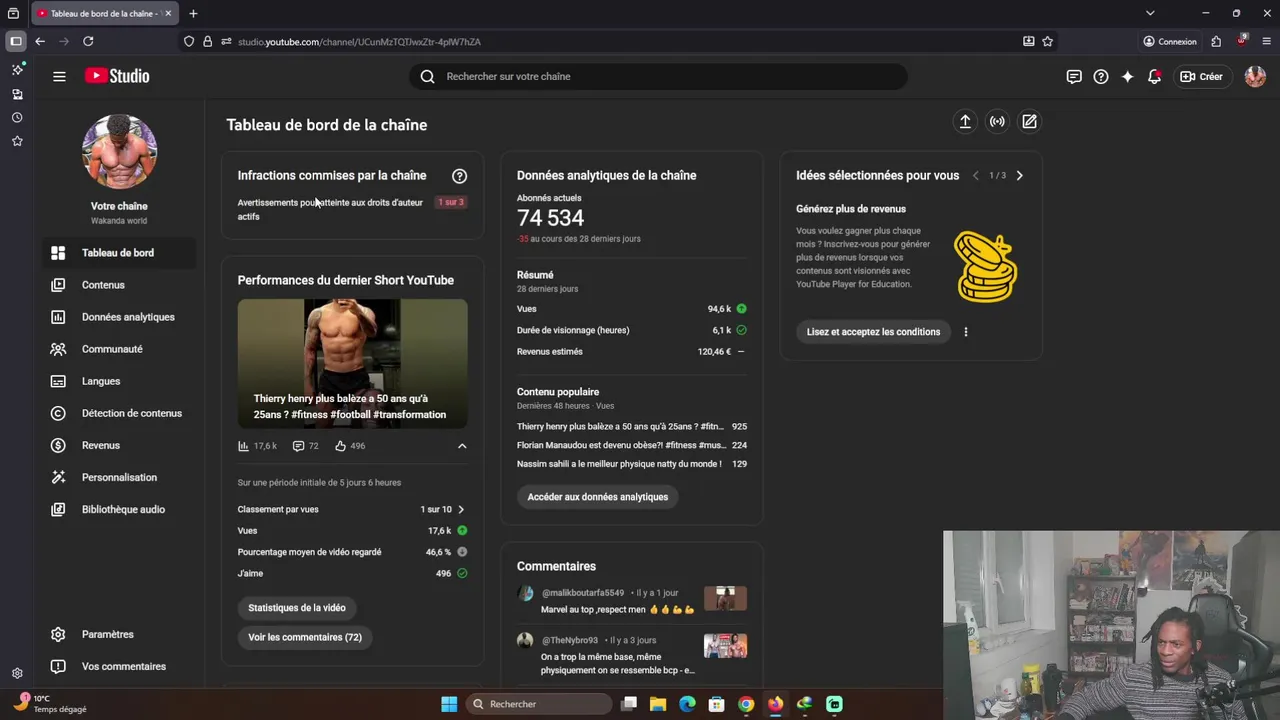Open Détection de contenus in the sidebar
Viewport: 1280px width, 720px height.
pyautogui.click(x=119, y=413)
